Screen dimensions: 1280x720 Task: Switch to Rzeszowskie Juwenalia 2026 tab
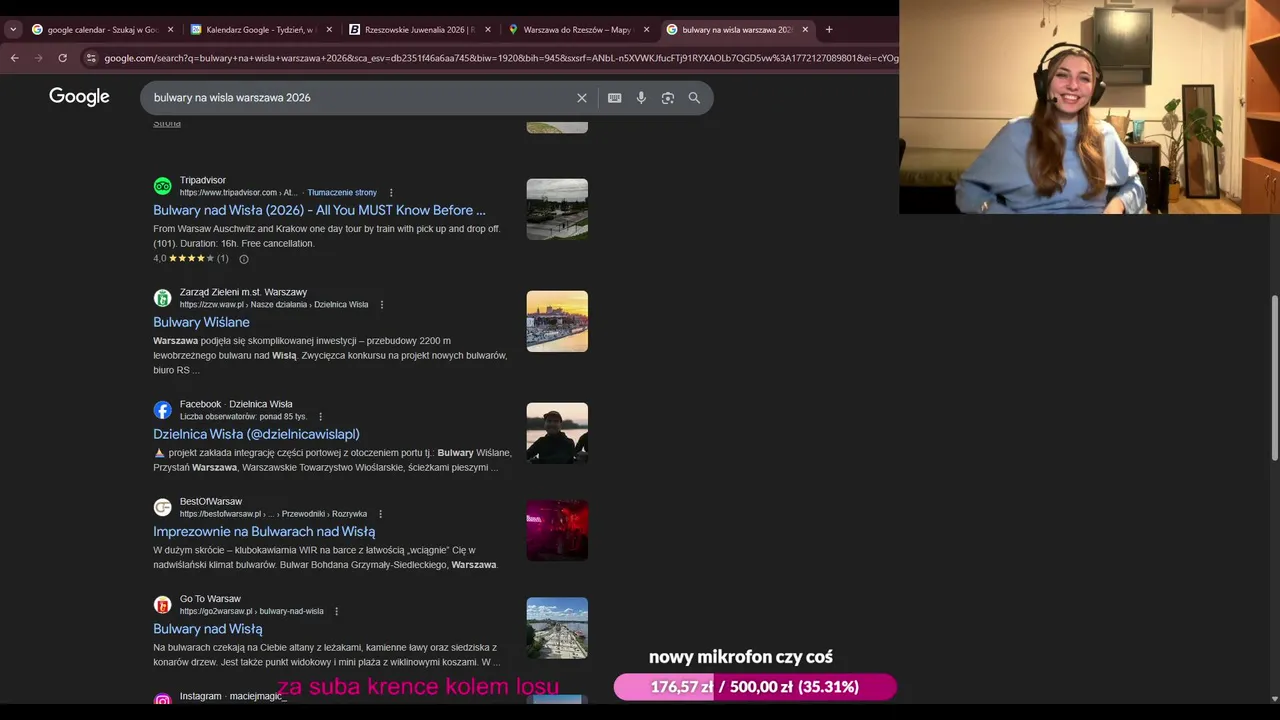(420, 29)
